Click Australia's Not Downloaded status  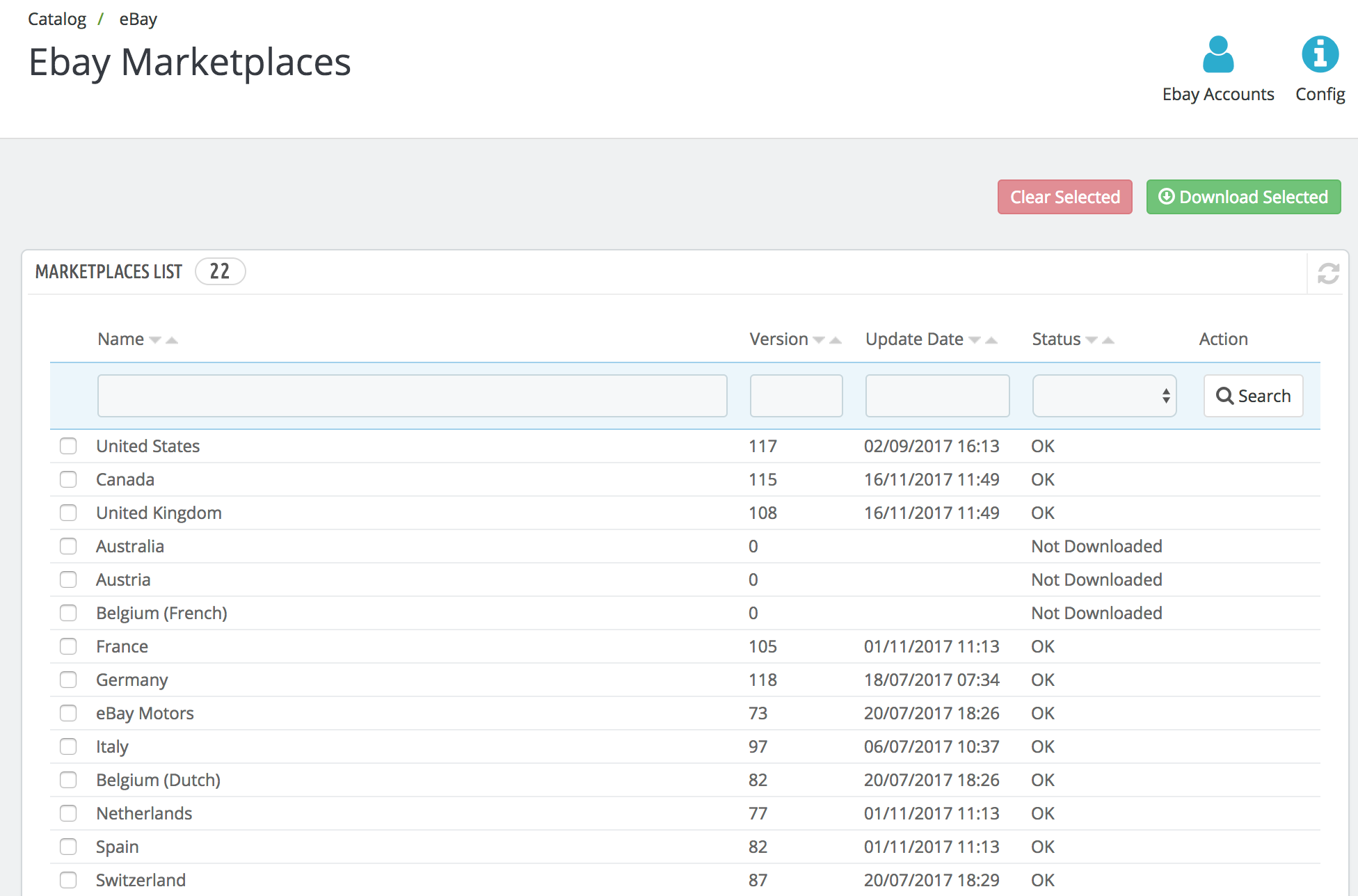tap(1096, 546)
